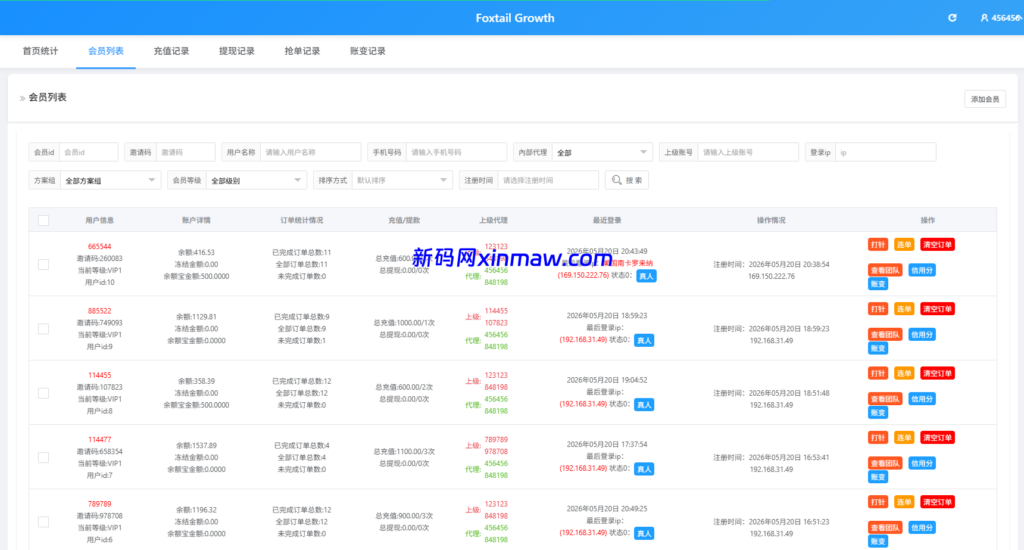This screenshot has width=1024, height=550.
Task: Tick the checkbox for user 789789
Action: pyautogui.click(x=43, y=522)
